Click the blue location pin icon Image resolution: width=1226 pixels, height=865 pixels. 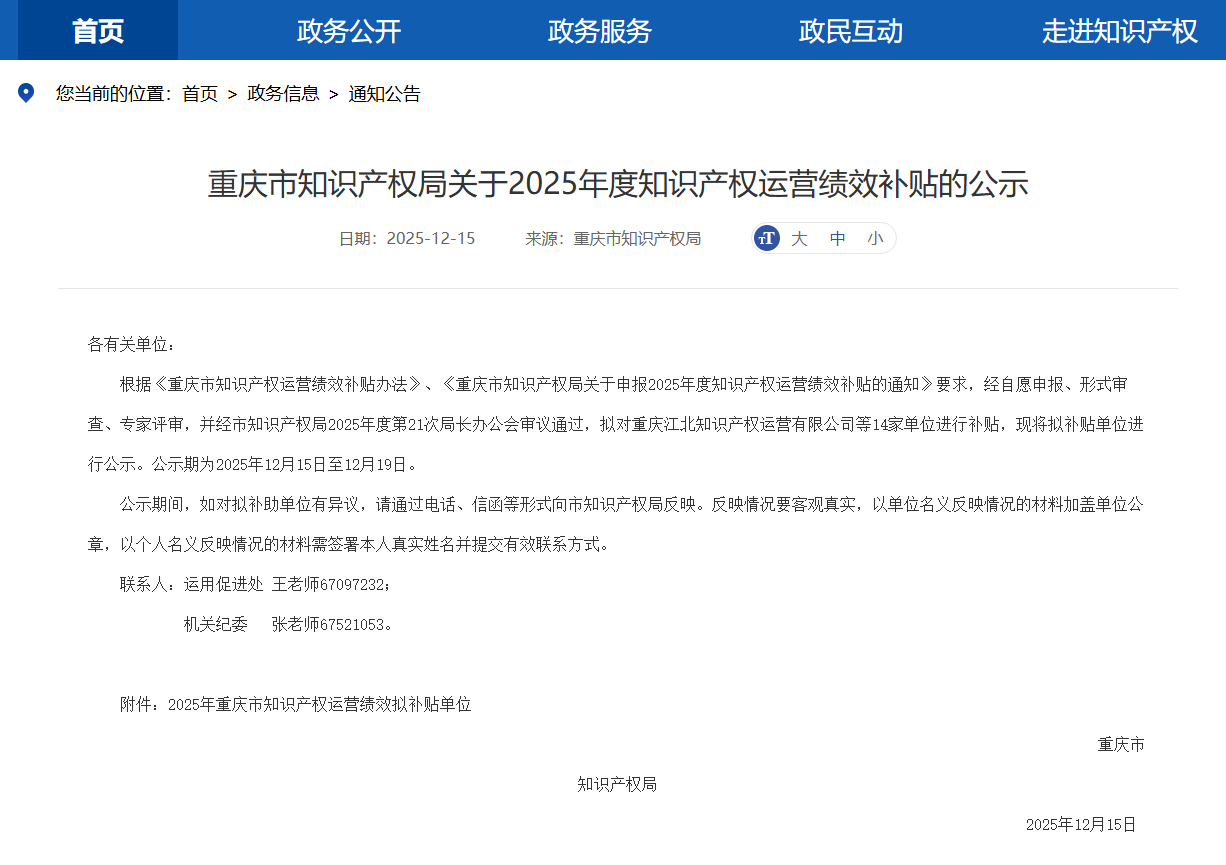click(26, 93)
